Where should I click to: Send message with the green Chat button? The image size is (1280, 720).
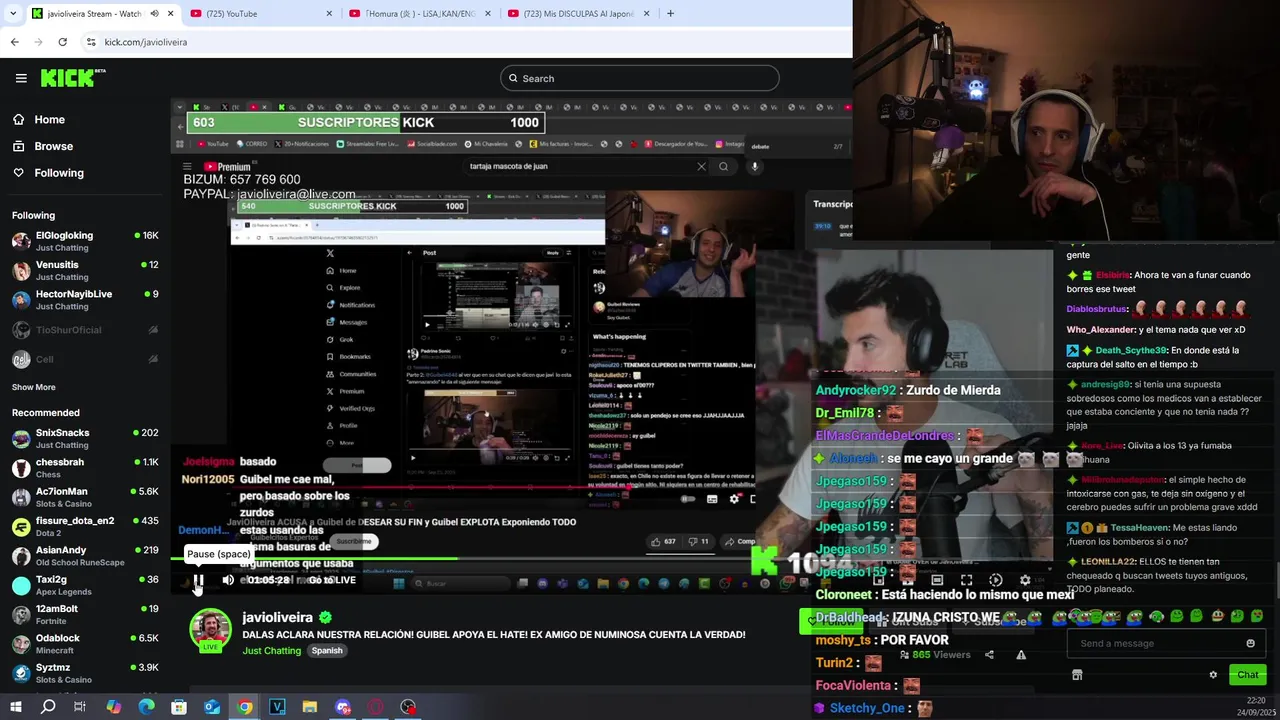pos(1247,675)
